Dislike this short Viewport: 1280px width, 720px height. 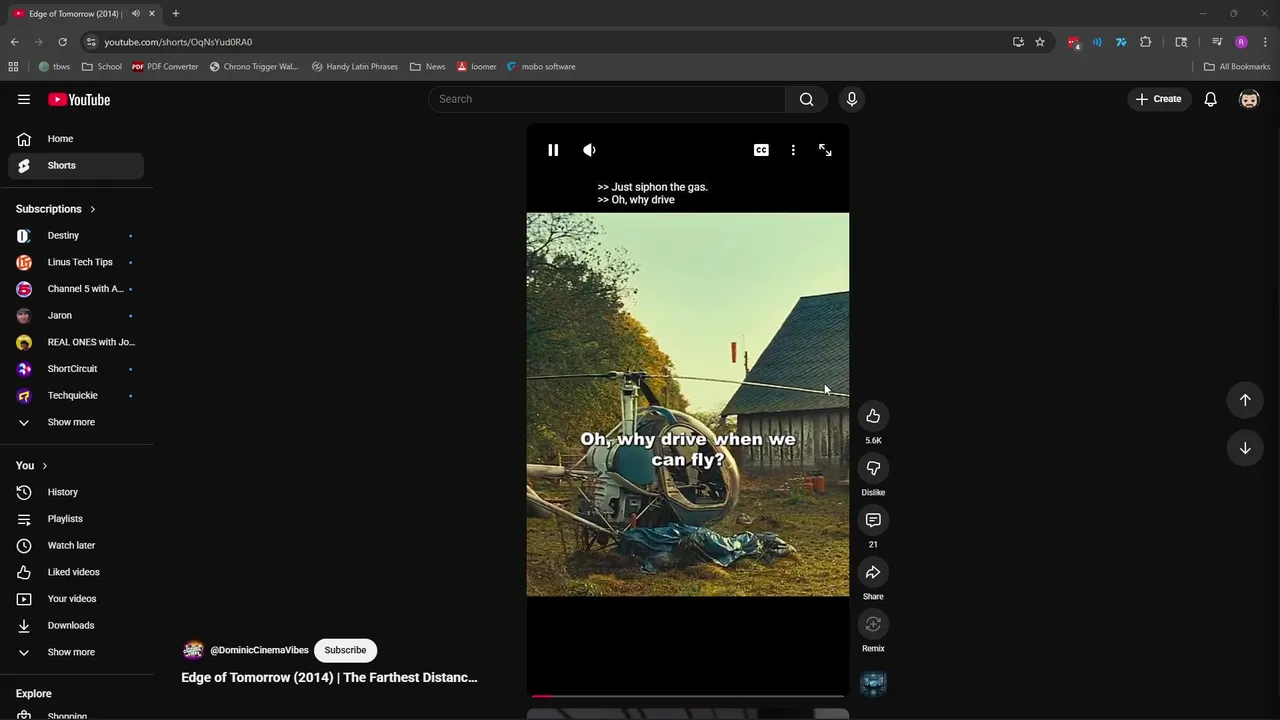tap(873, 468)
